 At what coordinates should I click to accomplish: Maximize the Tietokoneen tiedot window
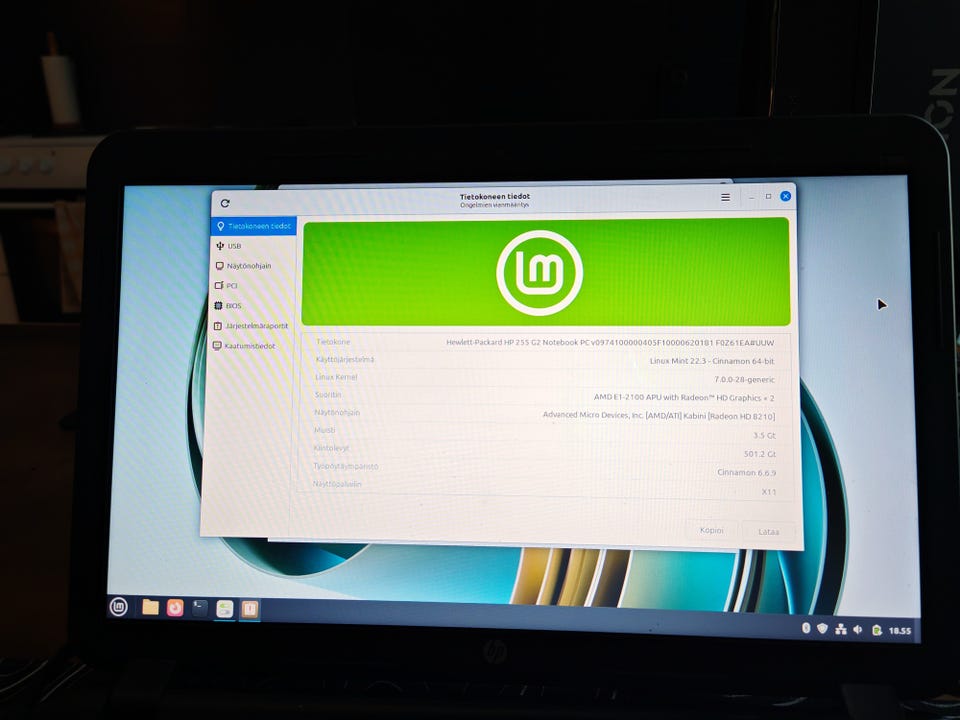coord(768,197)
